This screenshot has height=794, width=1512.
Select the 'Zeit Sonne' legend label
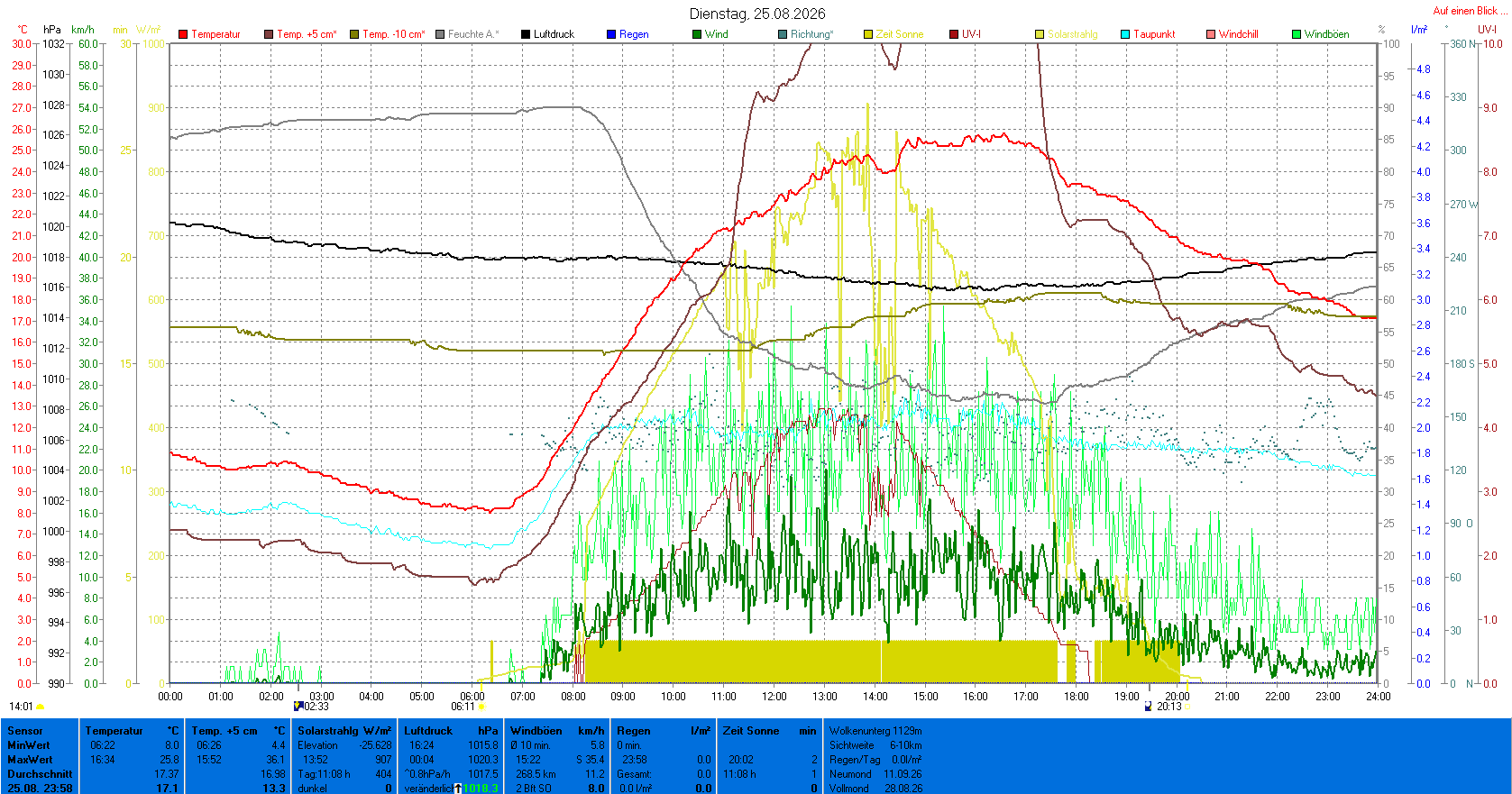click(900, 34)
